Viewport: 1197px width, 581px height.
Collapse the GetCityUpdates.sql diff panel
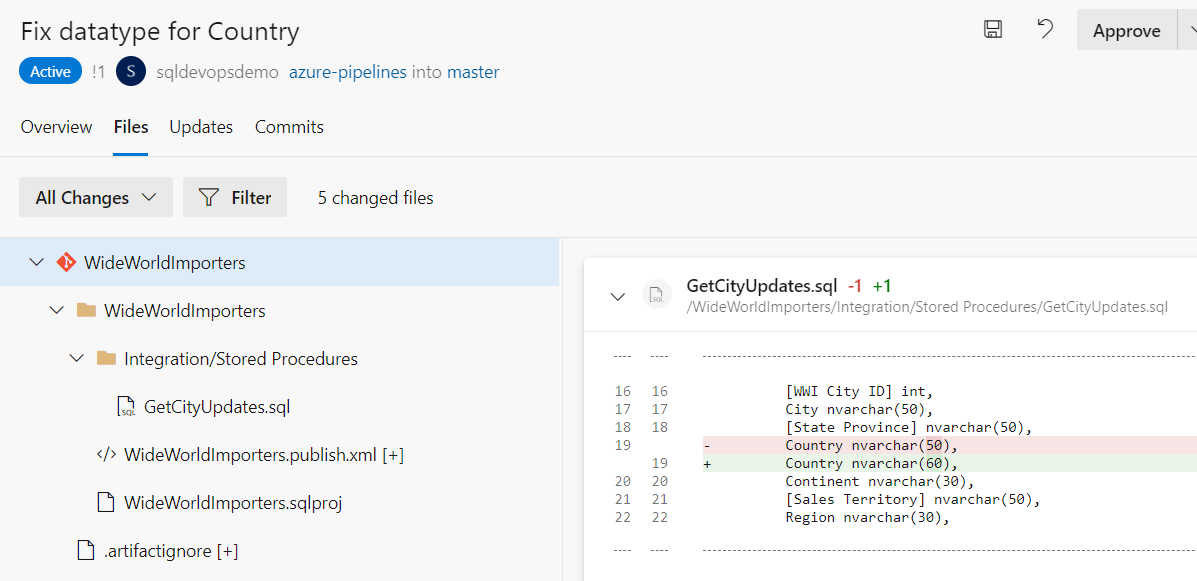618,297
